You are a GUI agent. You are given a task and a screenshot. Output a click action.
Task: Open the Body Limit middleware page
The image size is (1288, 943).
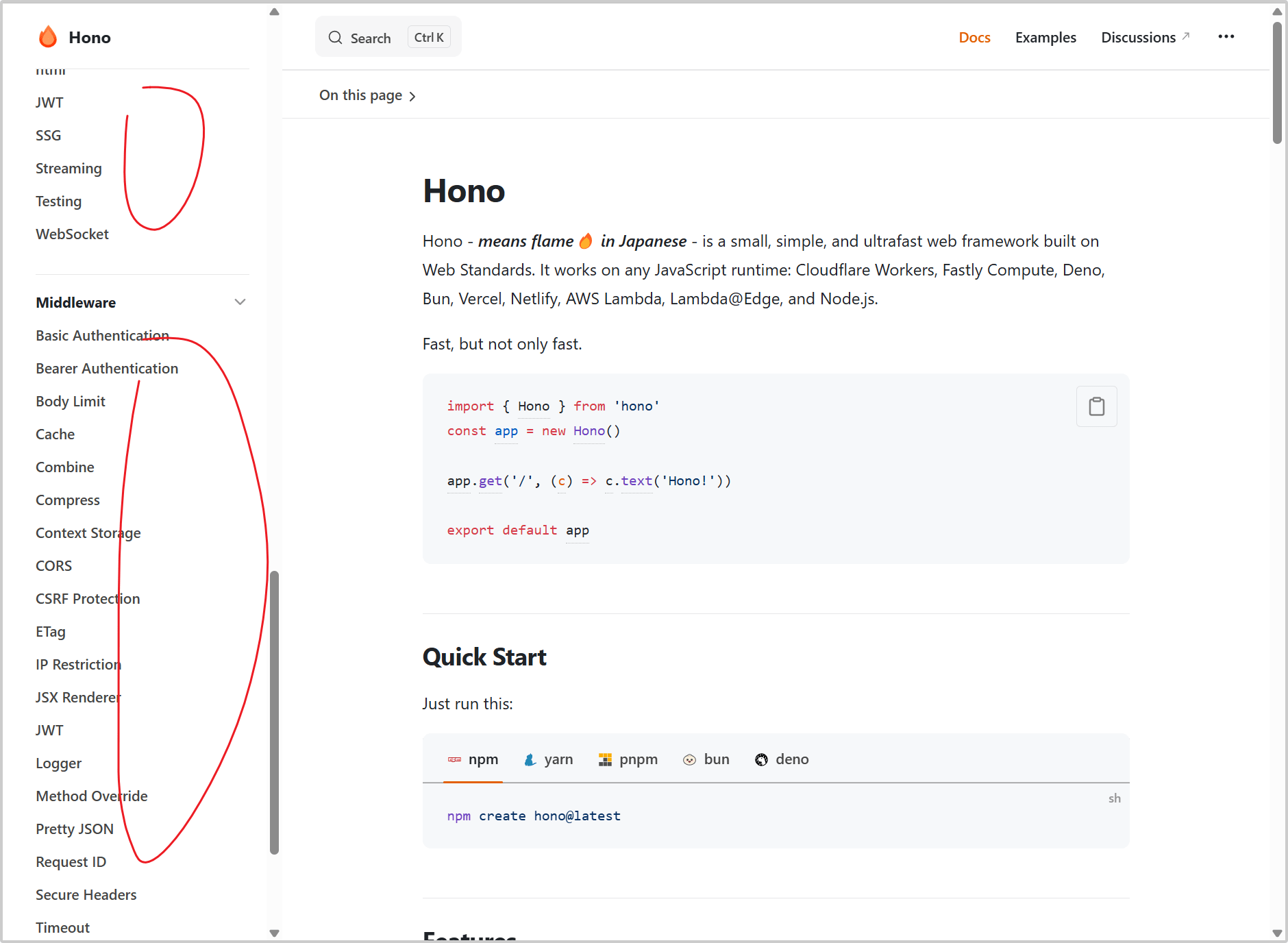point(71,402)
